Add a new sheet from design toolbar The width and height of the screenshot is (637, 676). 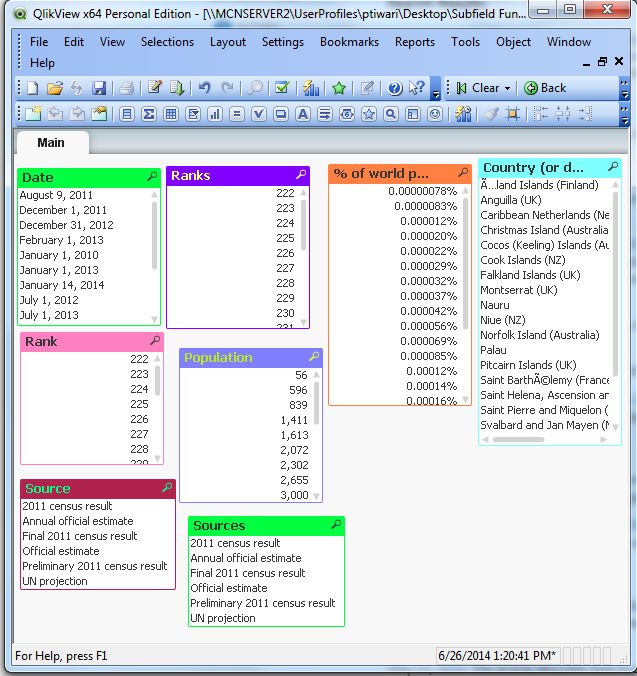(x=33, y=114)
